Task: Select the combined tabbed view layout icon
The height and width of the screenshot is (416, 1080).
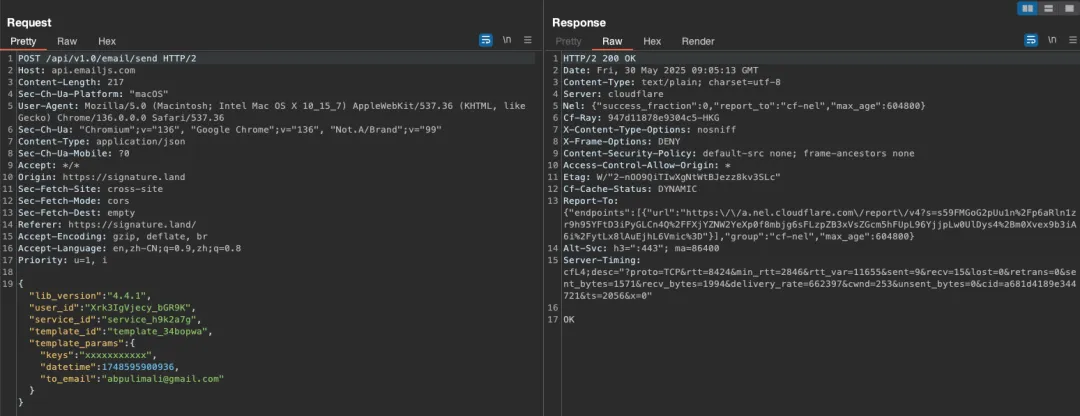Action: pyautogui.click(x=1067, y=8)
